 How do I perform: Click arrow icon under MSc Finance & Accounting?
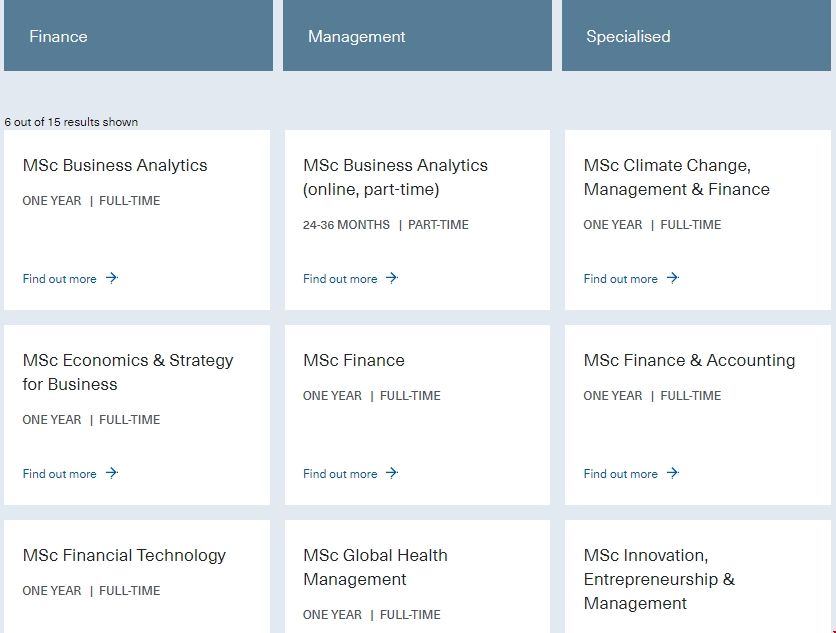[x=673, y=473]
